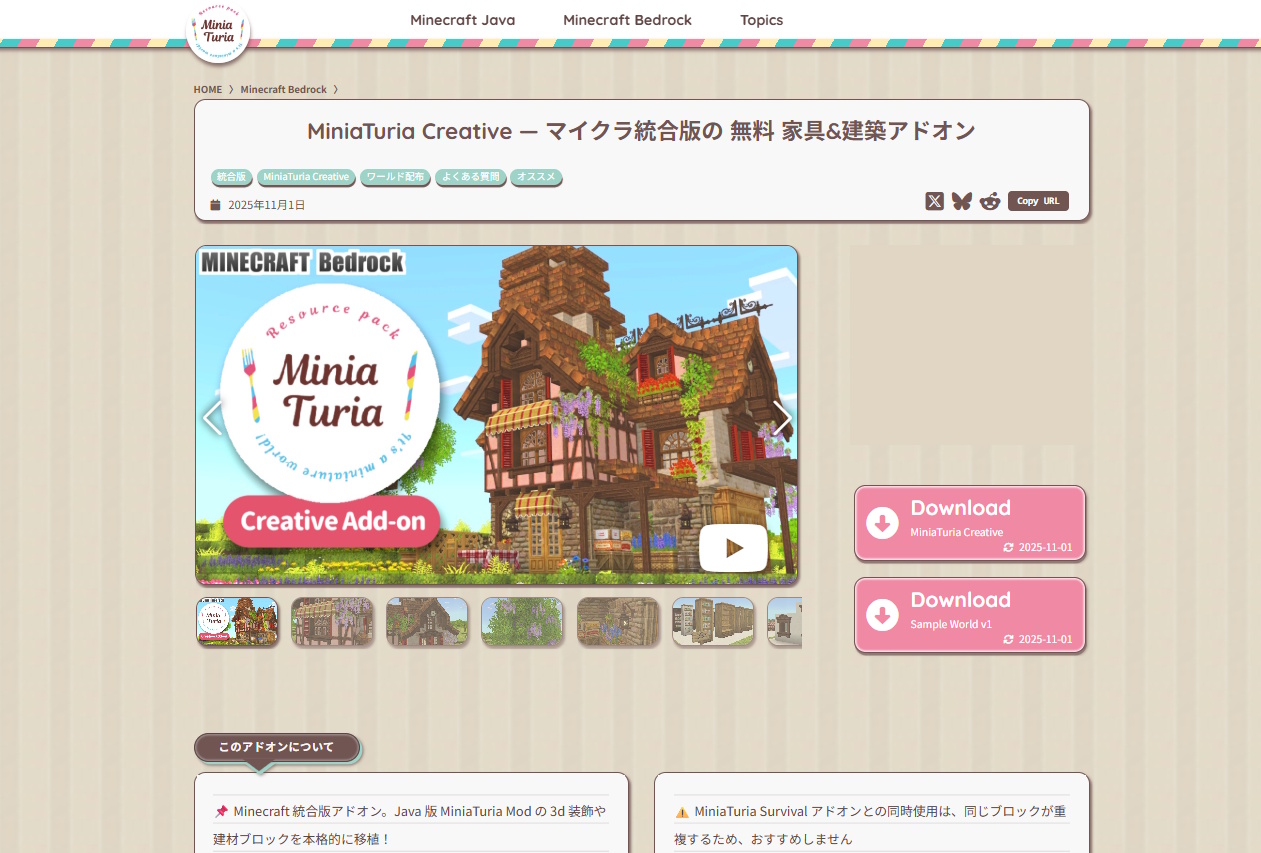Click the download arrow icon for MiniaTuria Creative
This screenshot has height=853, width=1261.
(882, 523)
